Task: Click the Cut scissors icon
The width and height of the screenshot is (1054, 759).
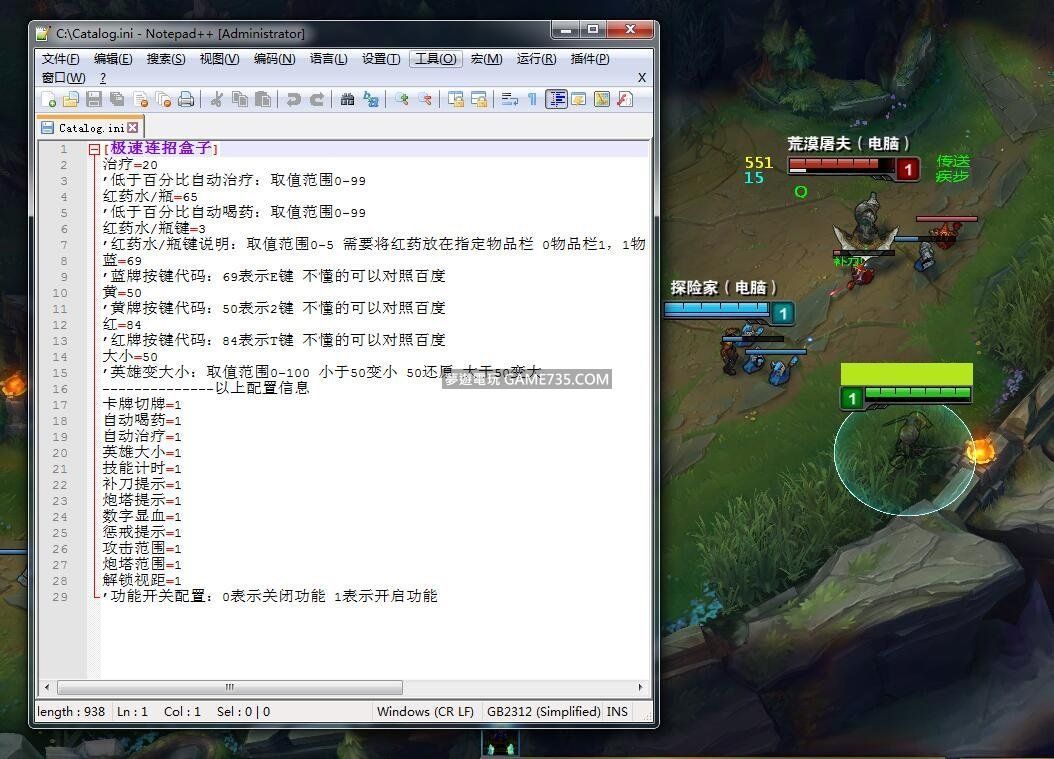Action: 216,100
